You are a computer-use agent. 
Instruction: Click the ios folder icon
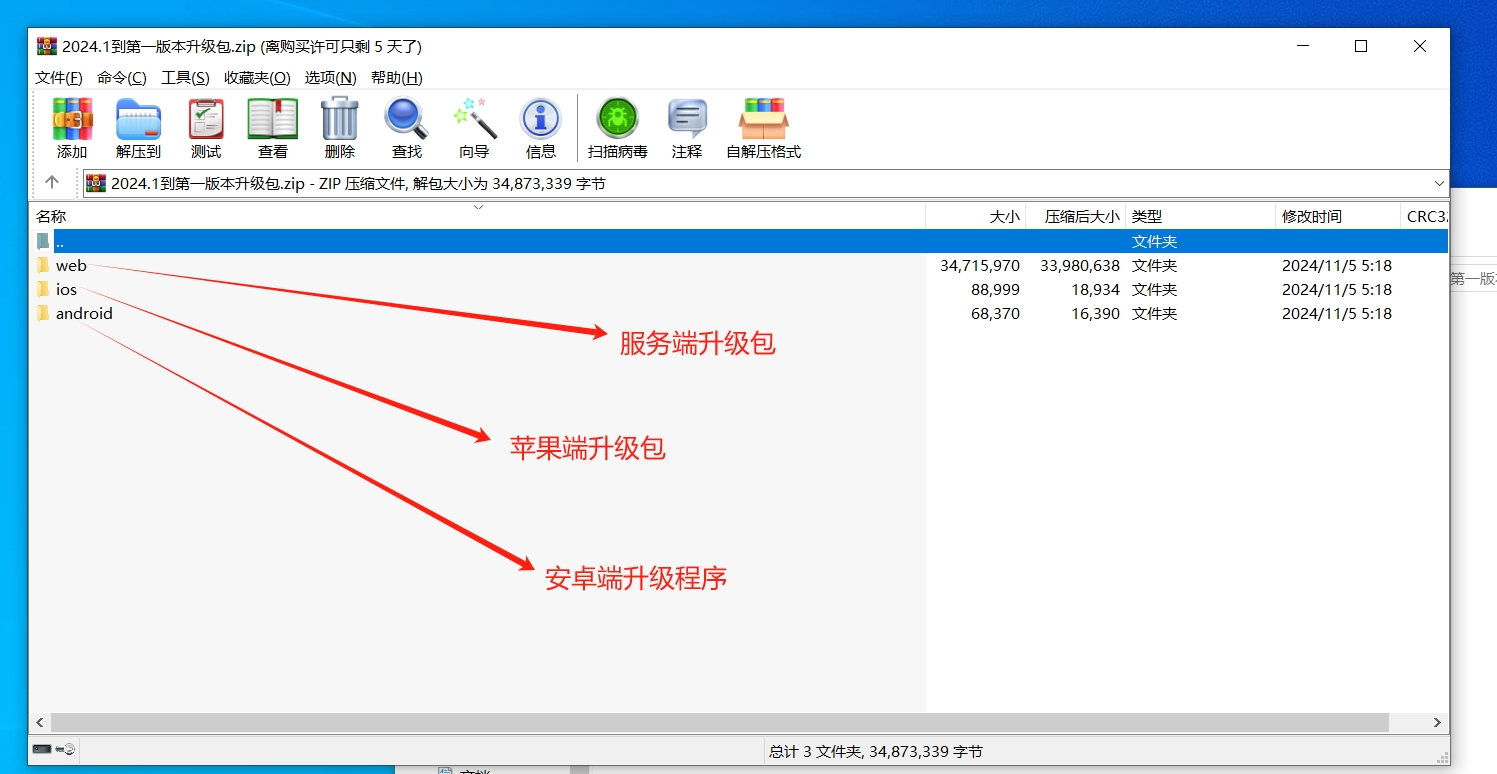coord(43,290)
